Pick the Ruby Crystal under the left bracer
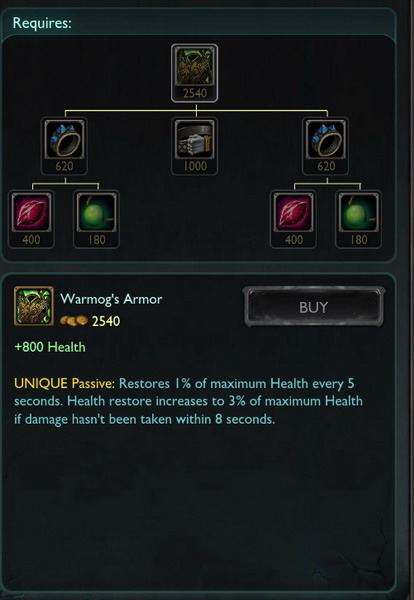This screenshot has height=600, width=414. click(31, 212)
